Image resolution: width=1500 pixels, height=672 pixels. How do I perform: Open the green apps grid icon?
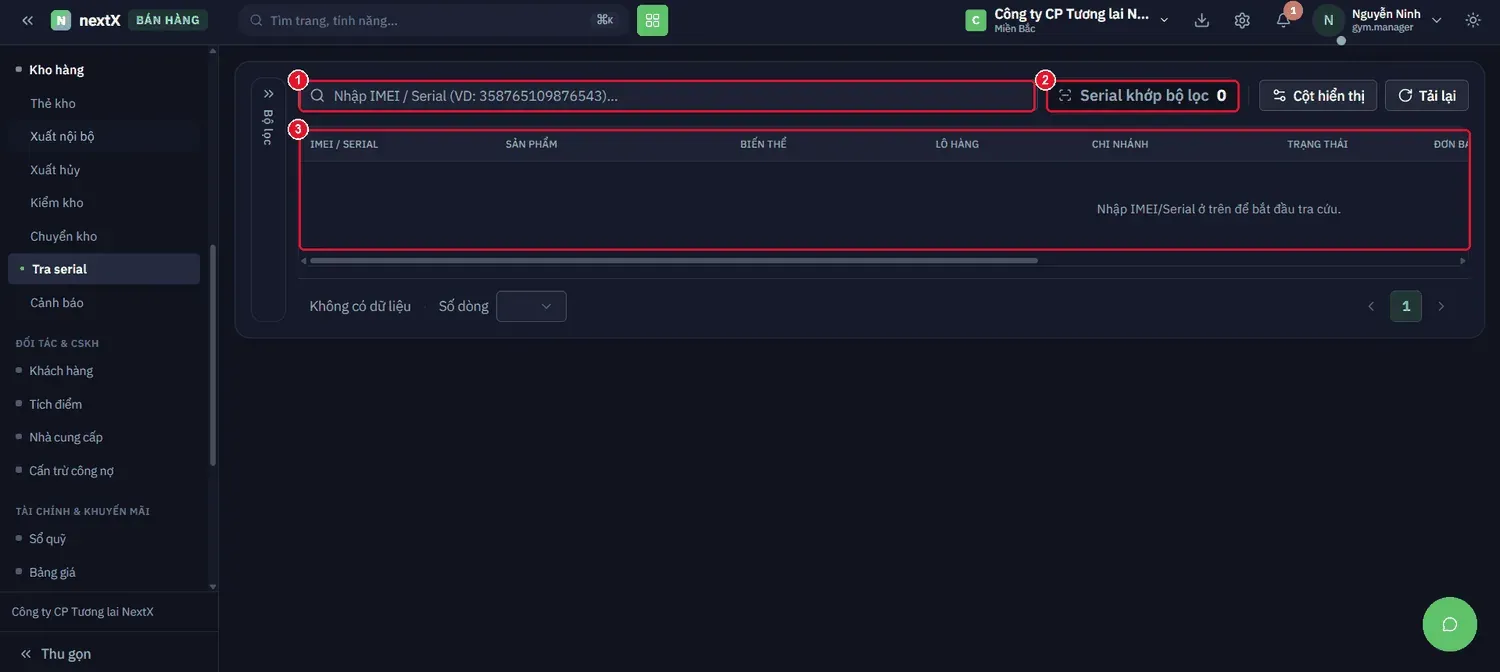pos(652,20)
